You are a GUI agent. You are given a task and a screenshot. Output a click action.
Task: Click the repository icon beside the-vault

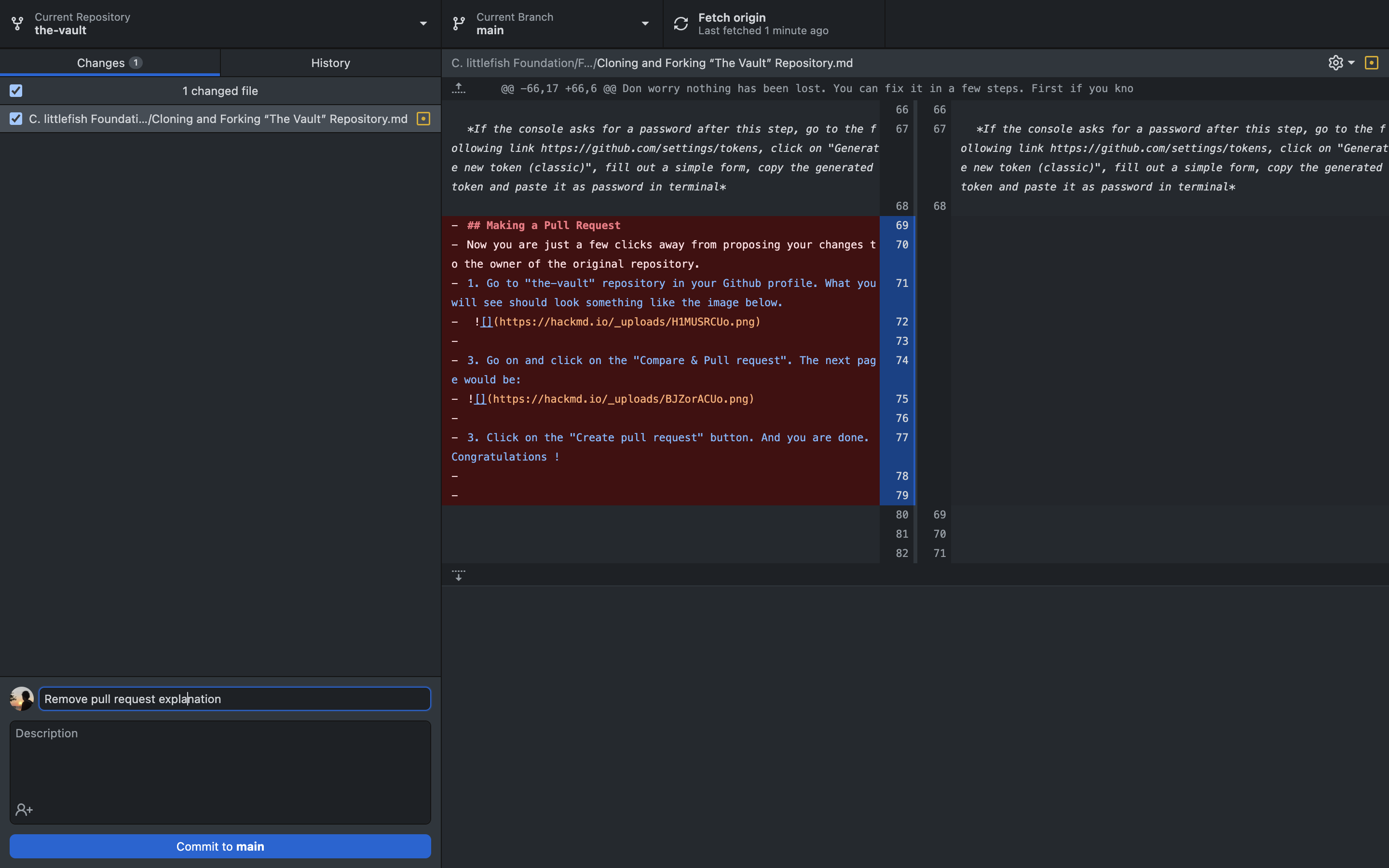pos(17,24)
